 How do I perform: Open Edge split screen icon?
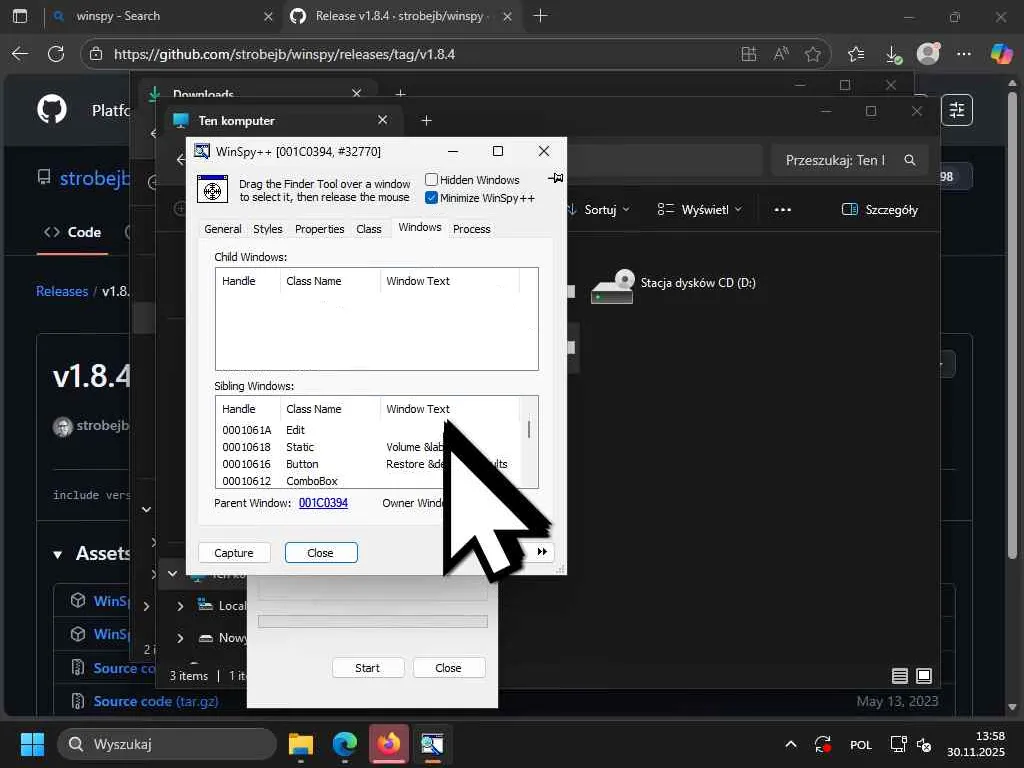(x=749, y=54)
